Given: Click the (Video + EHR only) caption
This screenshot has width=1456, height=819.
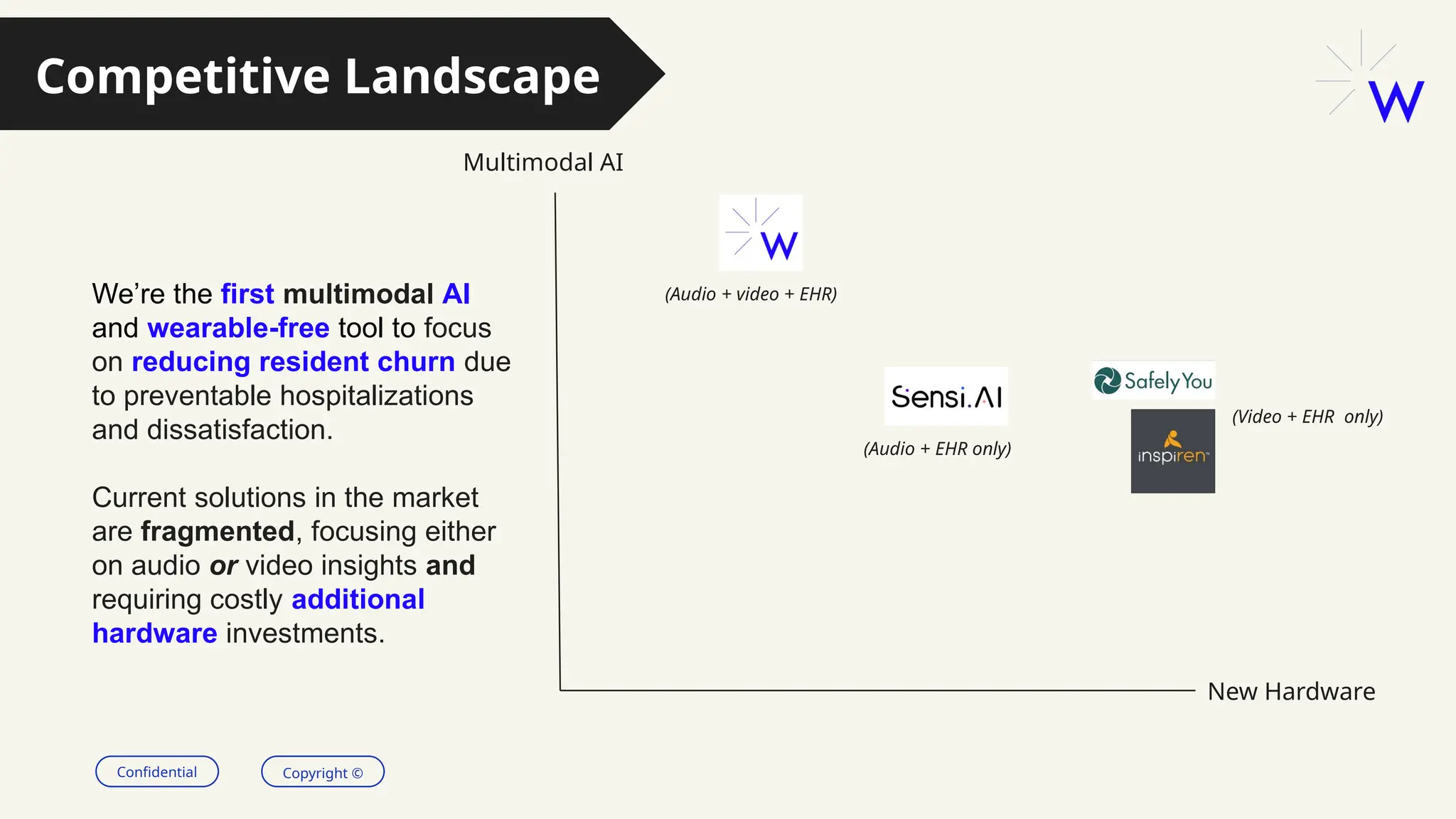Looking at the screenshot, I should tap(1307, 417).
